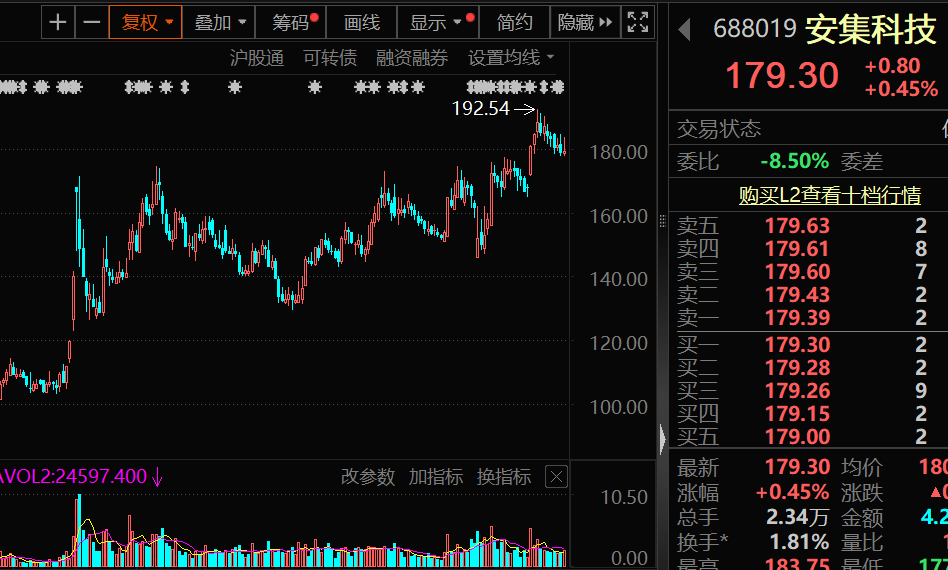948x570 pixels.
Task: Toggle 简约 simple mode
Action: tap(514, 22)
